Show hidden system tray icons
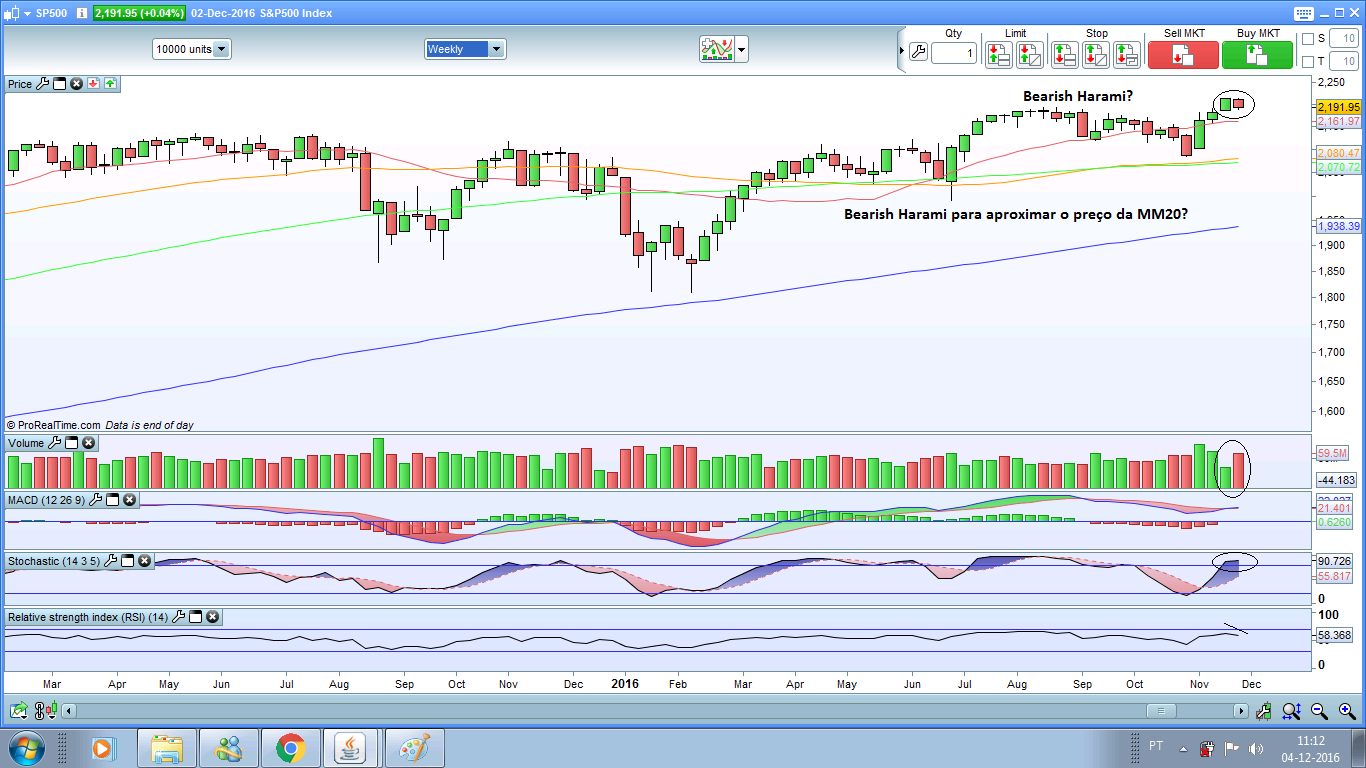The width and height of the screenshot is (1366, 768). pos(1183,748)
